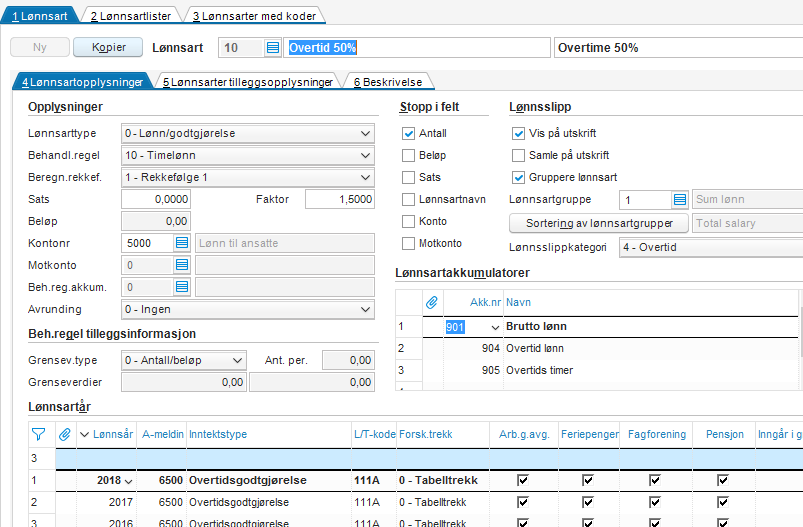Open lookup list next to Lønnsart number 10

tap(273, 48)
